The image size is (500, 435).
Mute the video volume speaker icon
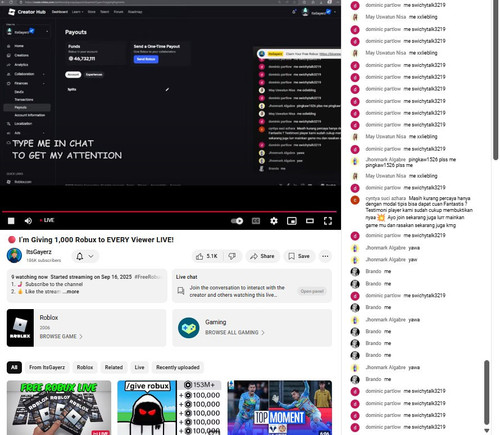tap(28, 221)
